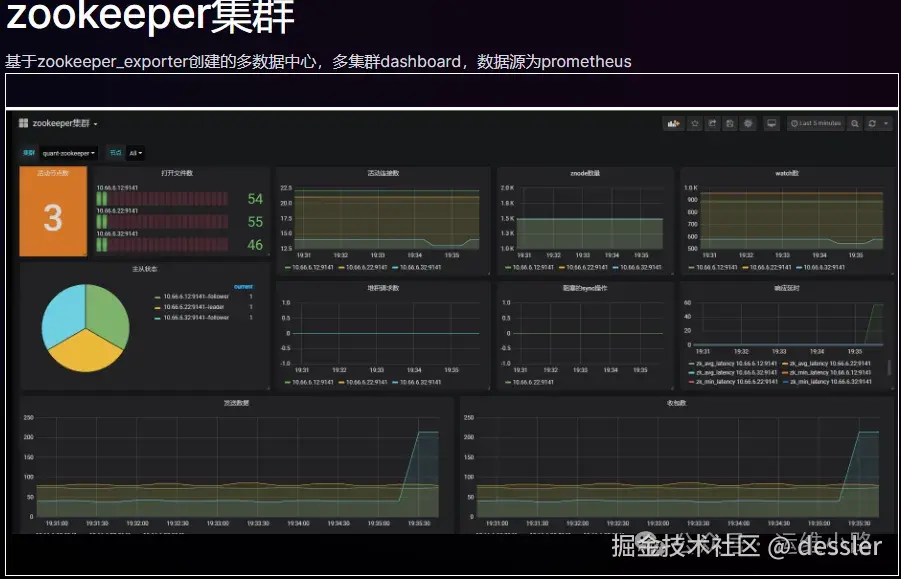Viewport: 901px width, 579px height.
Task: Toggle 10.66.6.22:9141 in sync操作 panel legend
Action: point(530,383)
